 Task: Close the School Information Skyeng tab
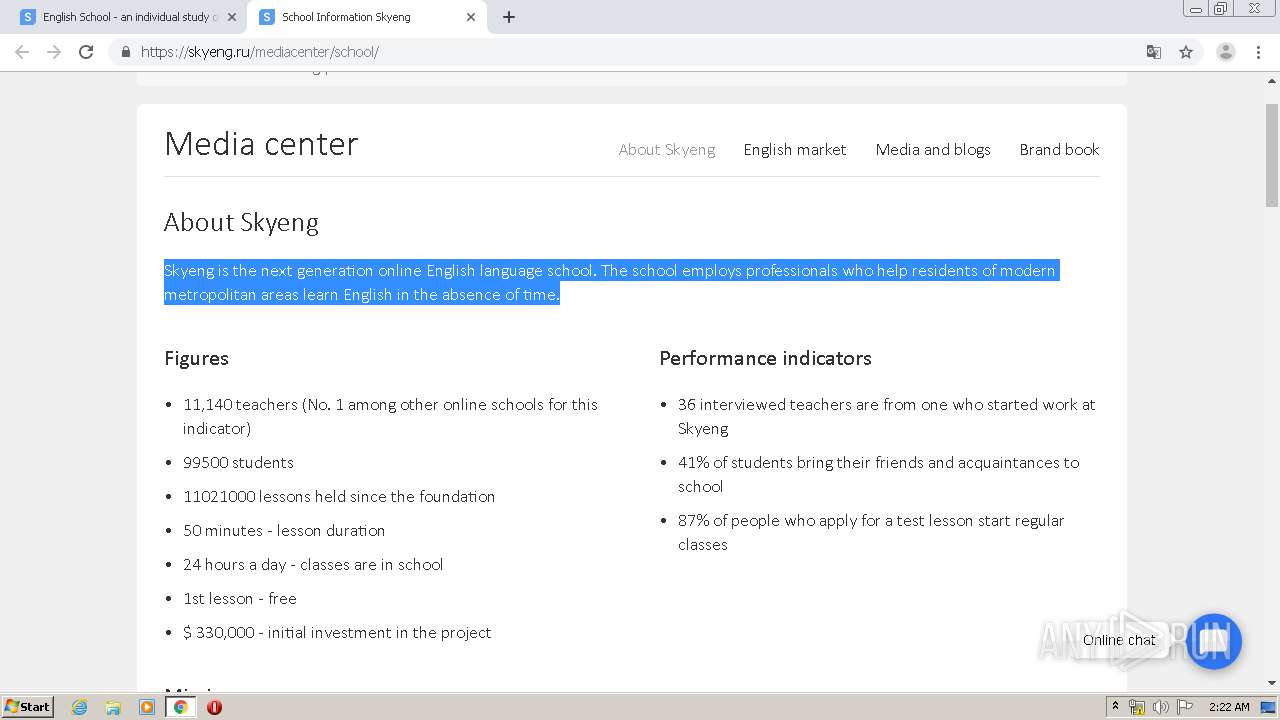(x=471, y=17)
